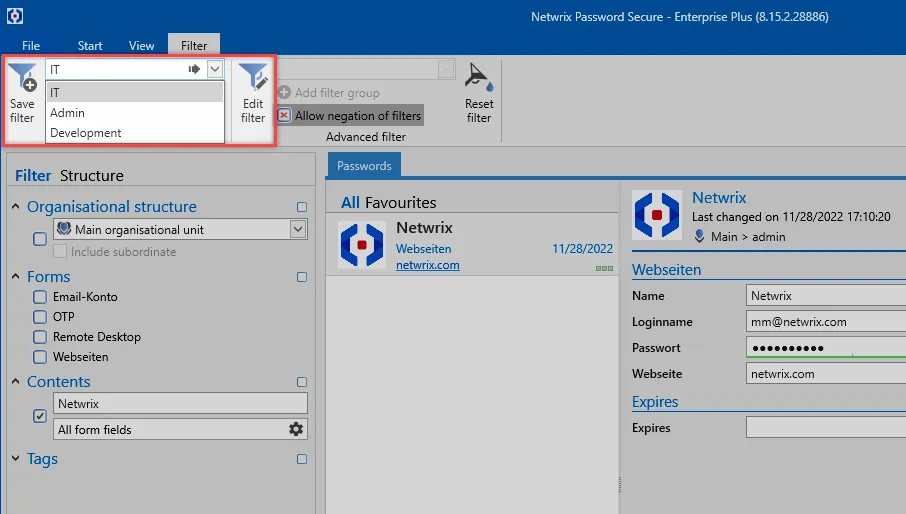Open Main organisational unit dropdown
This screenshot has width=906, height=514.
point(298,229)
